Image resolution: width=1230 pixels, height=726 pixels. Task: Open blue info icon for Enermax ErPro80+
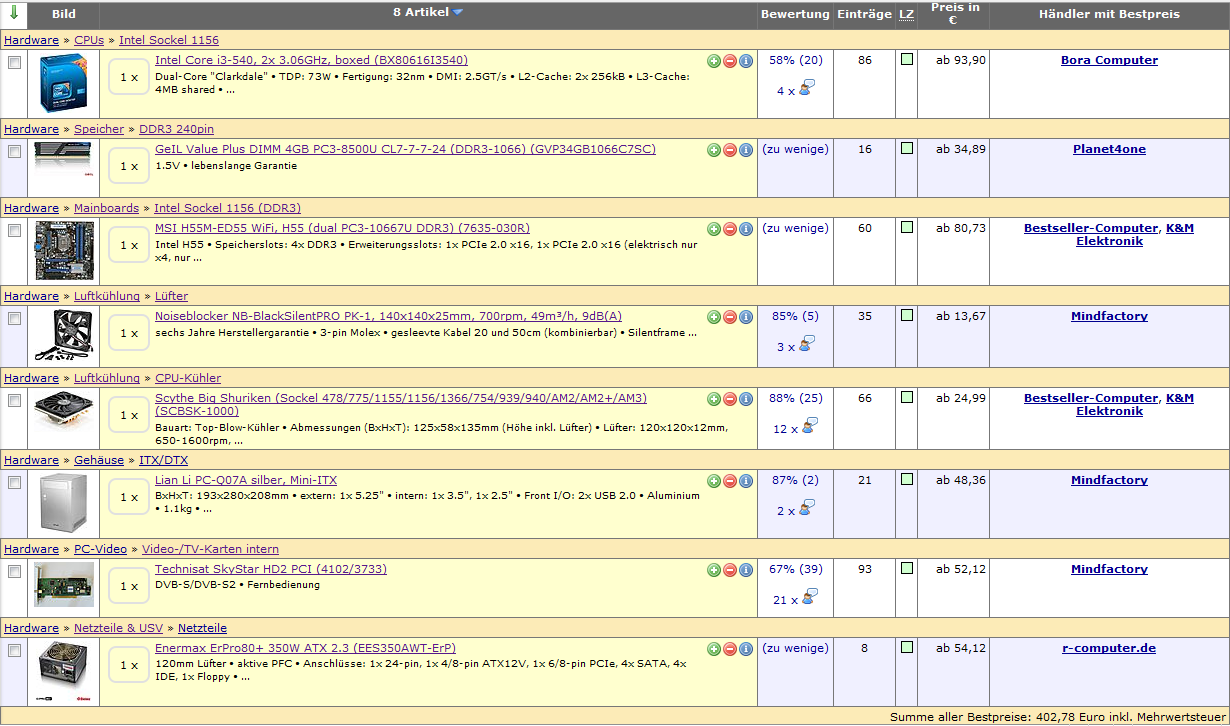[746, 649]
